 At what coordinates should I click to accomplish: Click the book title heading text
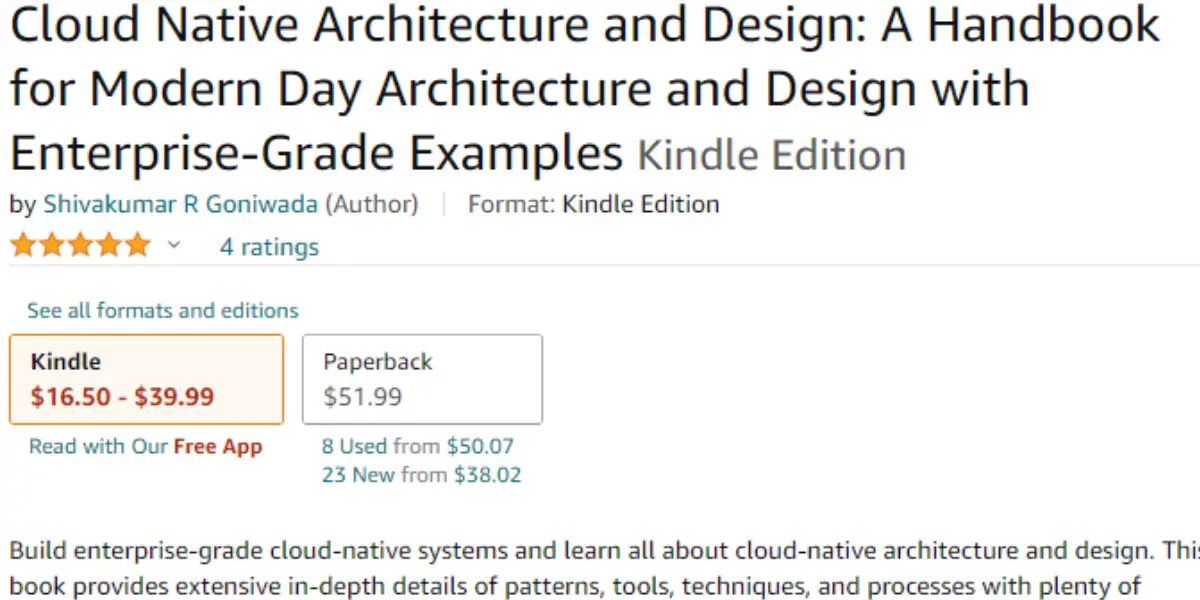tap(585, 88)
